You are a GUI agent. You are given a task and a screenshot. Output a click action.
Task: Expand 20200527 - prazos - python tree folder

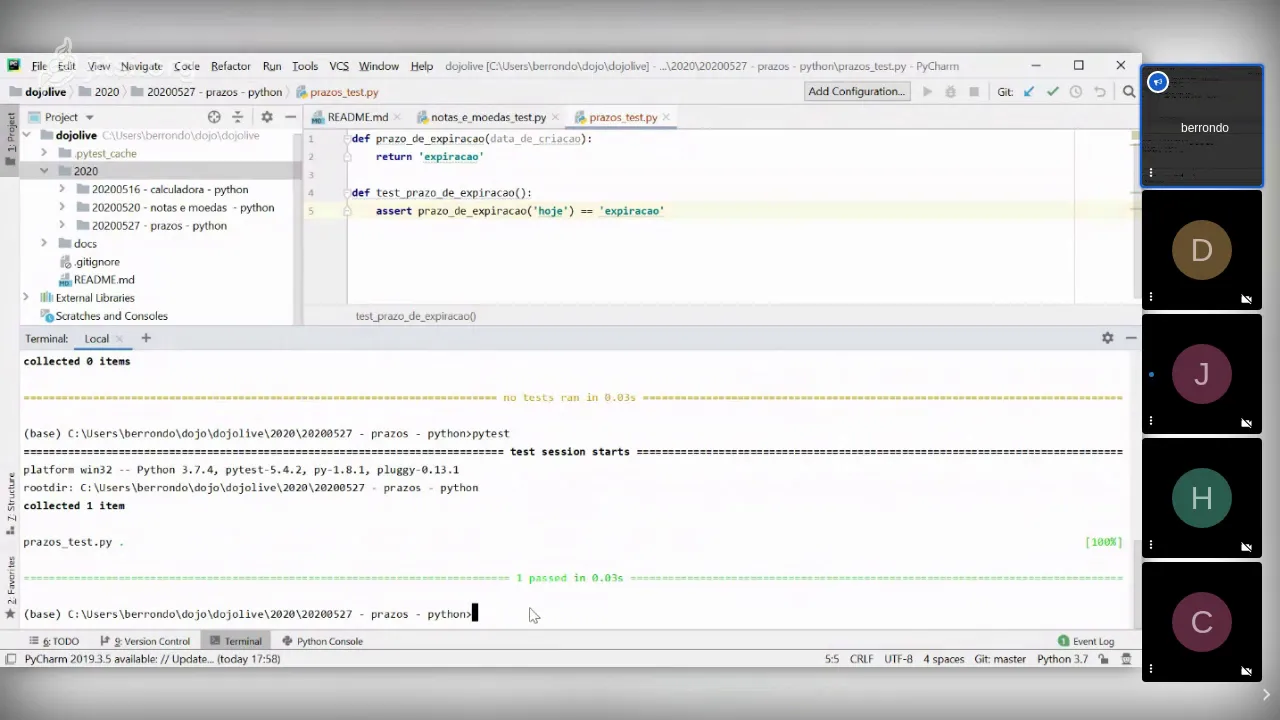click(x=62, y=225)
